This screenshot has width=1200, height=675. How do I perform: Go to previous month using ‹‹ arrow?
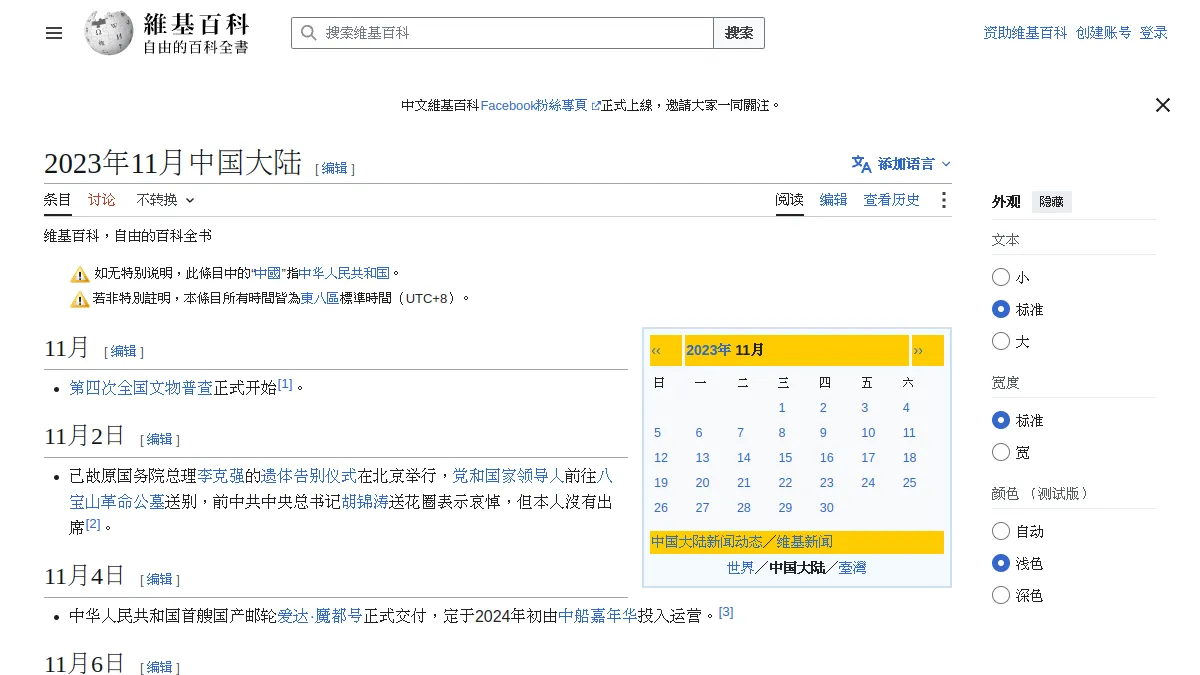tap(656, 350)
